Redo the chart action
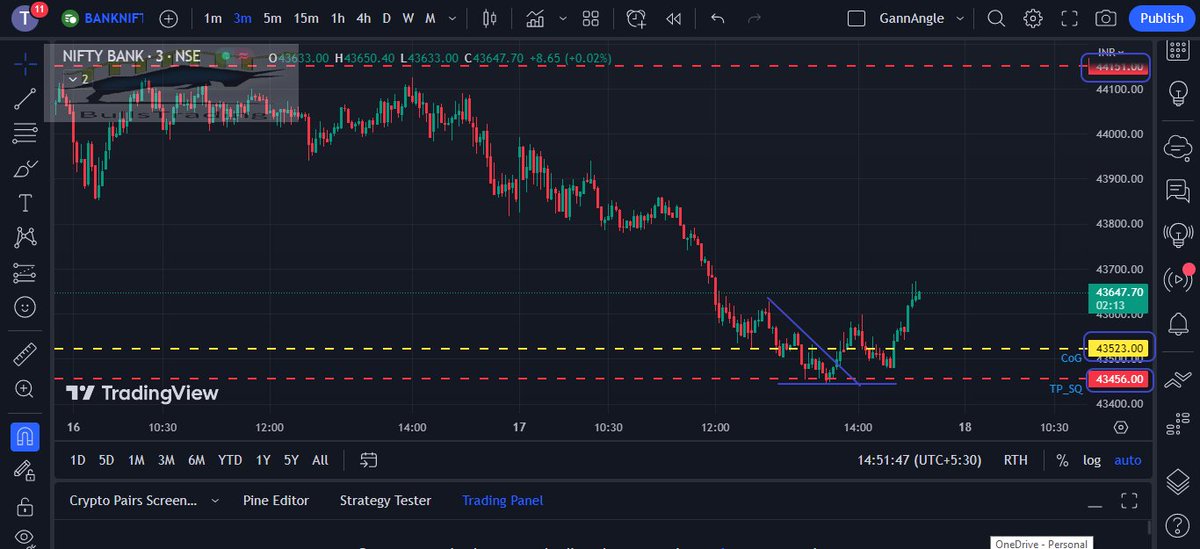The height and width of the screenshot is (549, 1200). (752, 18)
